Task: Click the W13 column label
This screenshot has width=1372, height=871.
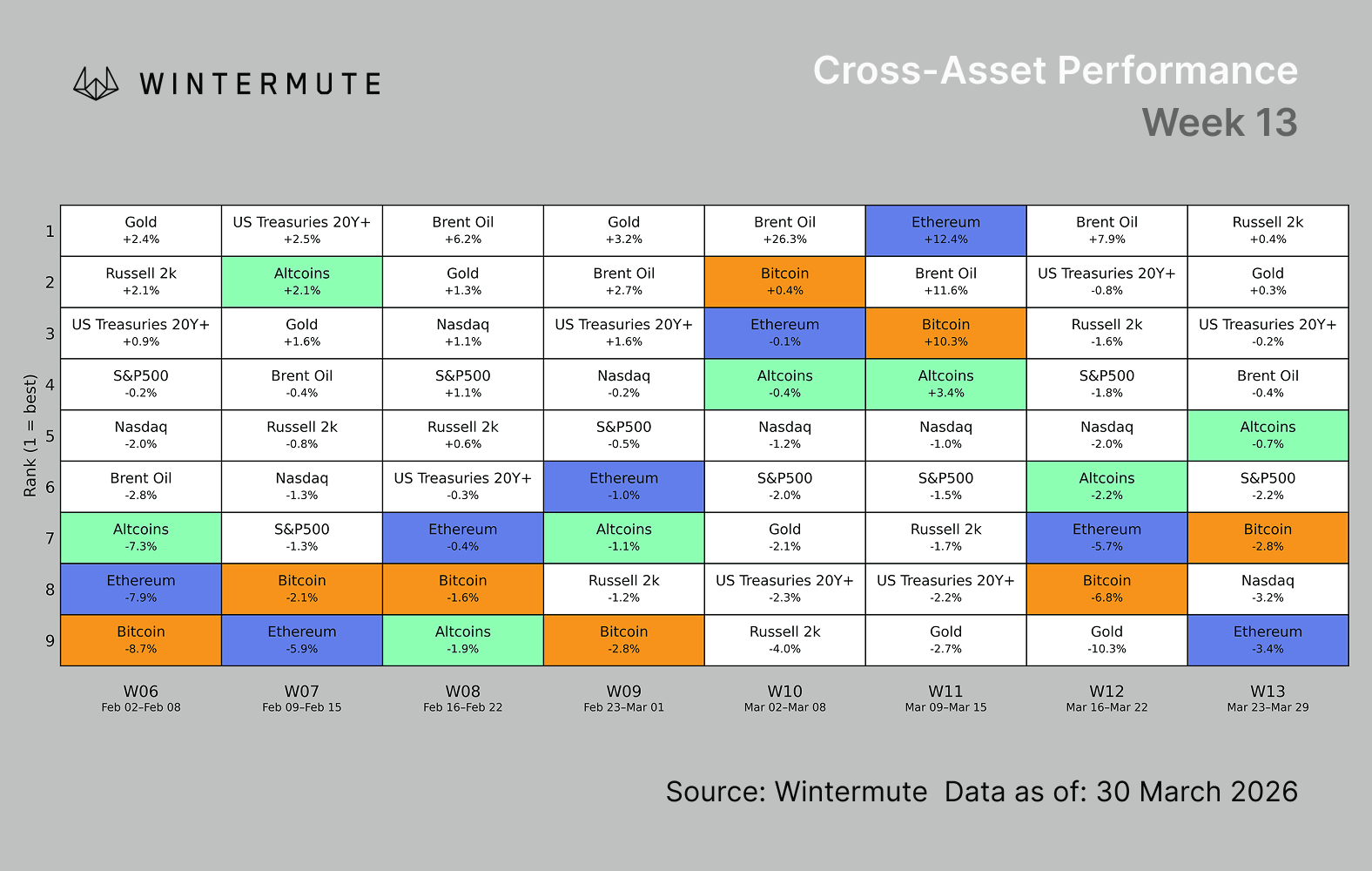Action: point(1268,692)
